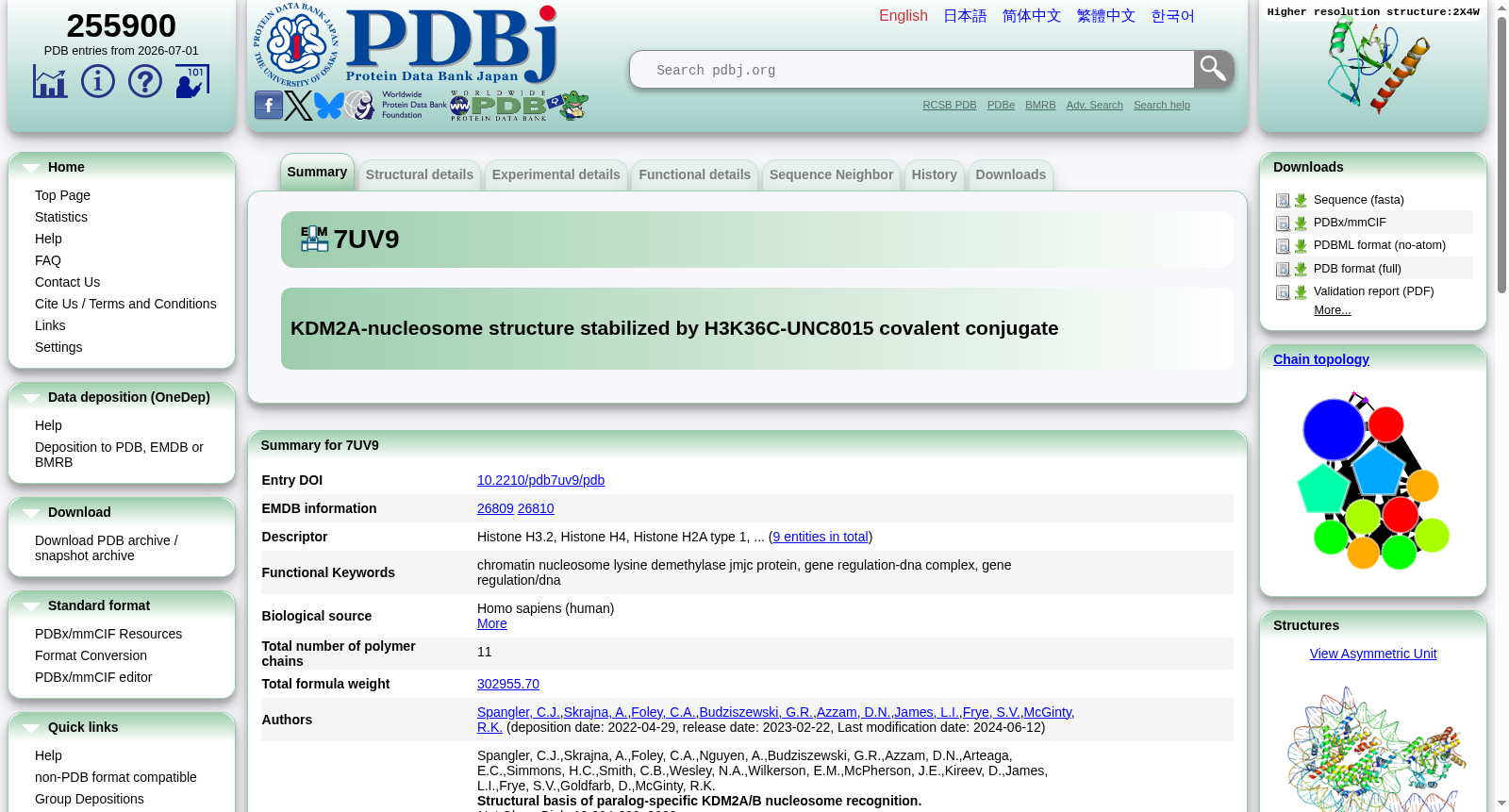Collapse the Home sidebar section
Viewport: 1509px width, 812px height.
(31, 168)
